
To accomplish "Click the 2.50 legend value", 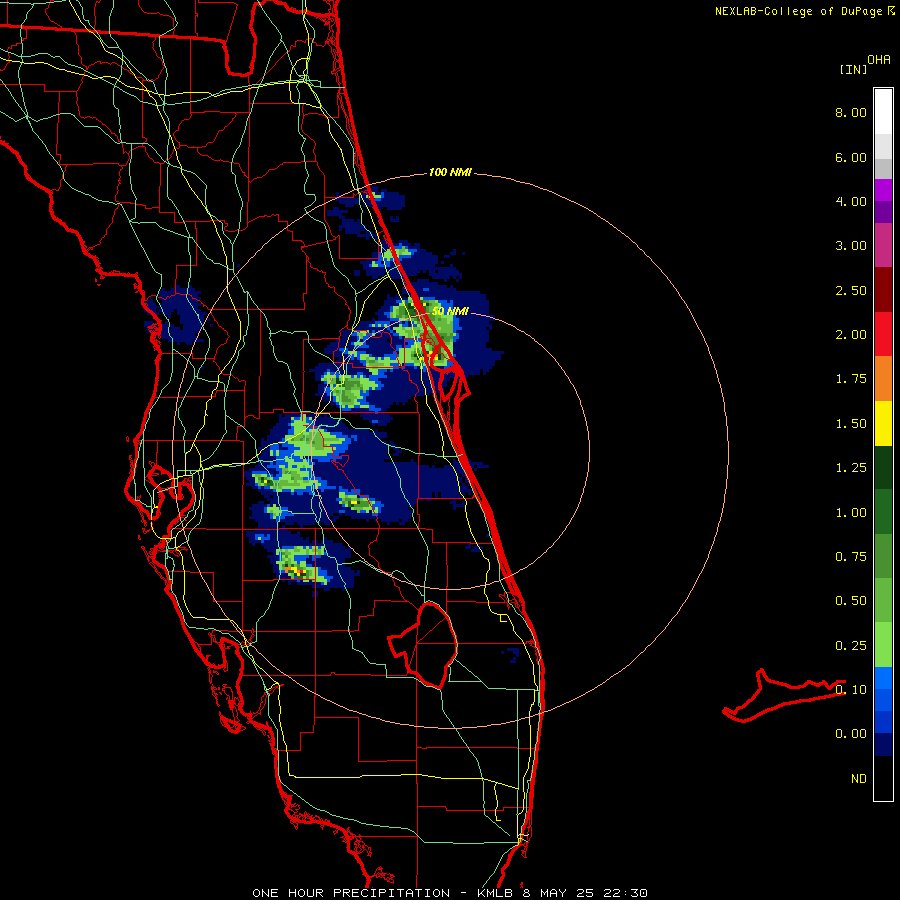I will [851, 290].
